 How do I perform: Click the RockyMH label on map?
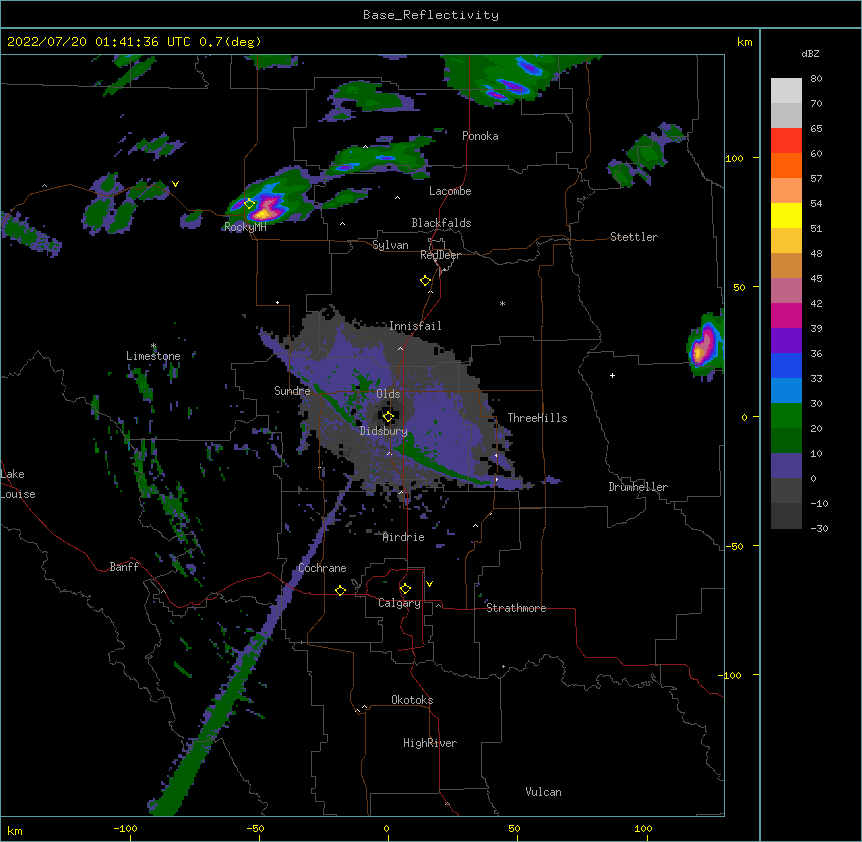click(245, 227)
